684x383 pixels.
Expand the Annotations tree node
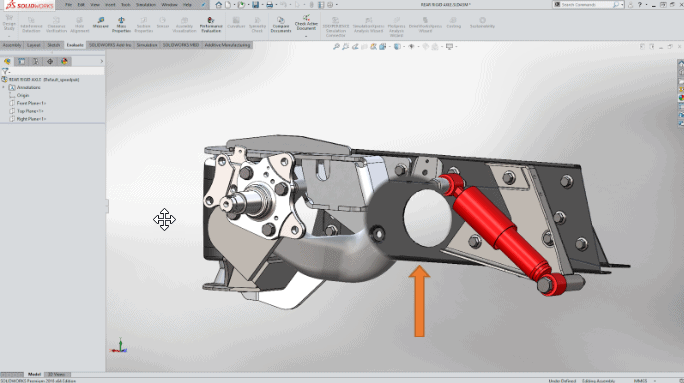coord(4,87)
